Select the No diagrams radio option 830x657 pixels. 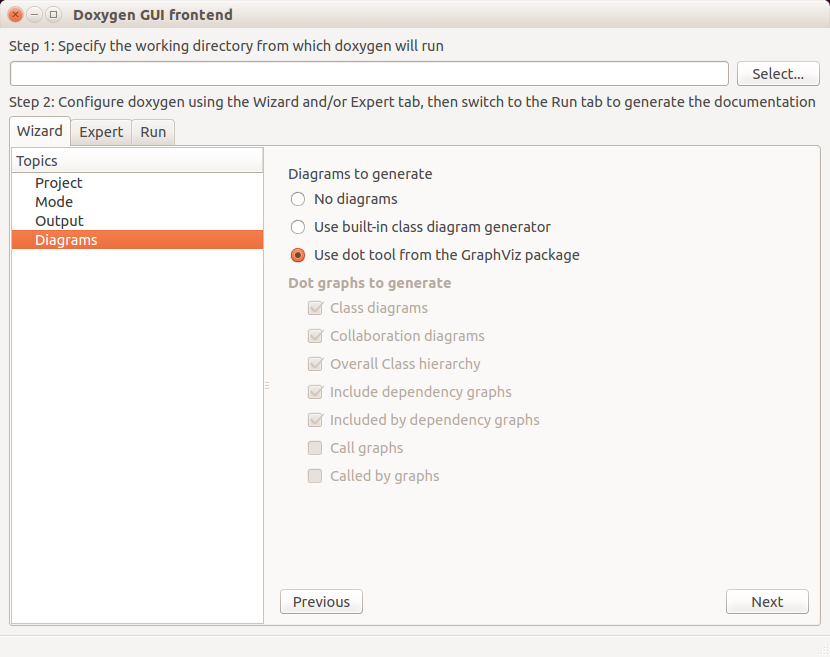[298, 199]
